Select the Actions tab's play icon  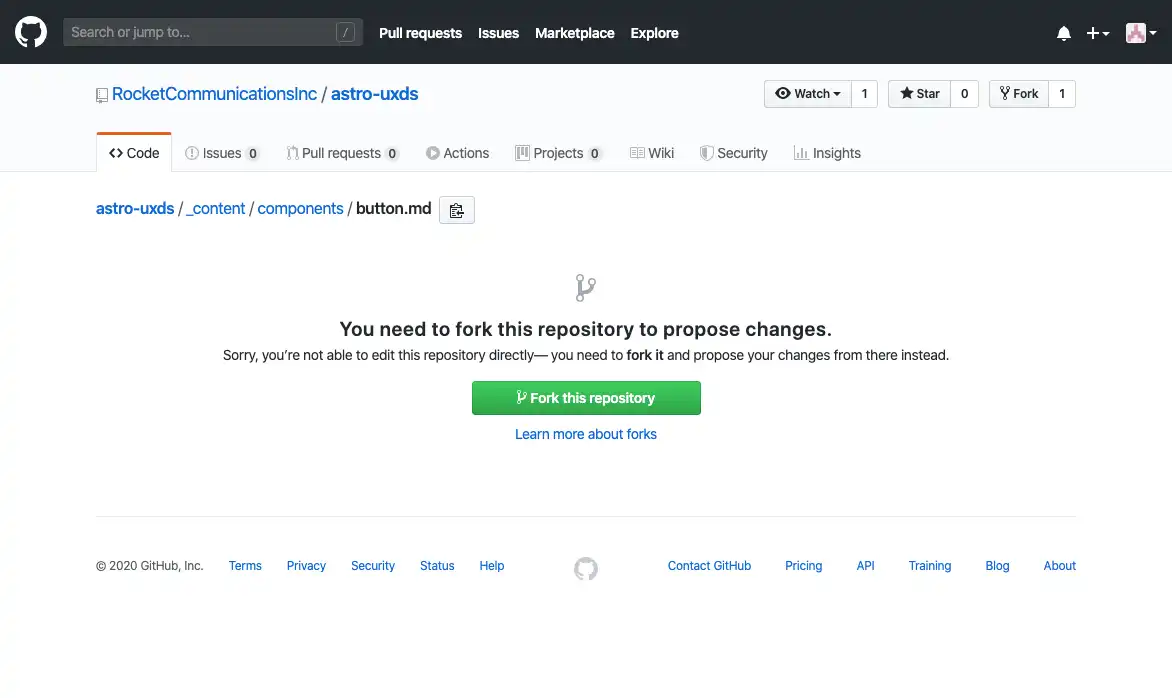432,152
